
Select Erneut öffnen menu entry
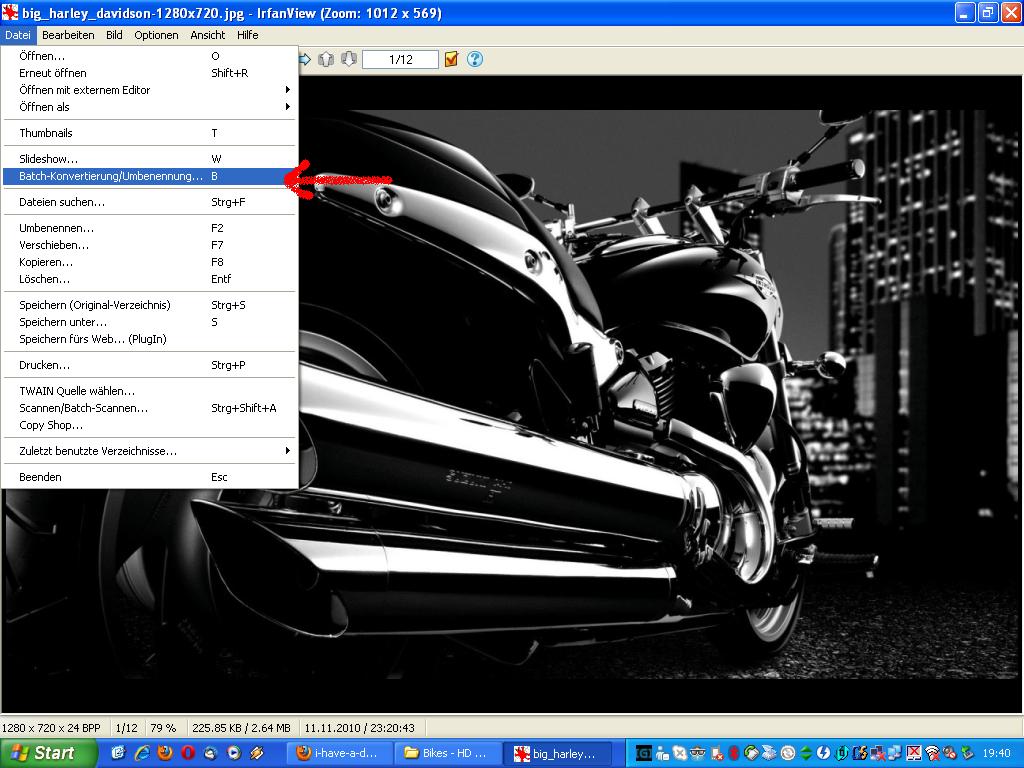150,73
